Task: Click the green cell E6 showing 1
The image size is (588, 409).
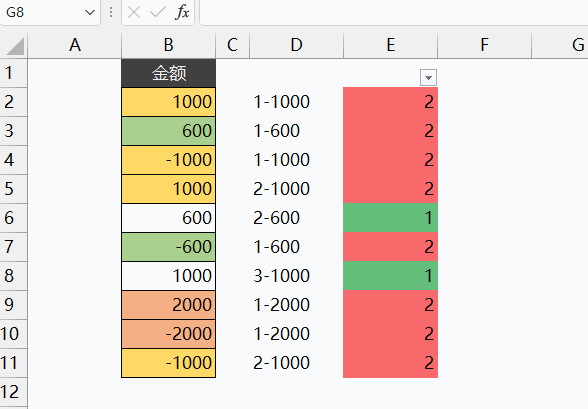Action: (390, 218)
